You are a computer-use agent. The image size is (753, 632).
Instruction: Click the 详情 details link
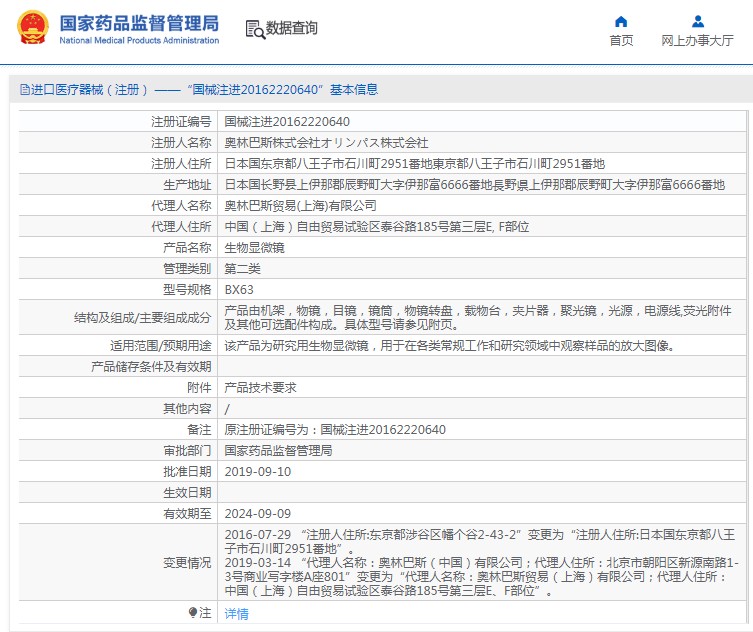click(236, 613)
